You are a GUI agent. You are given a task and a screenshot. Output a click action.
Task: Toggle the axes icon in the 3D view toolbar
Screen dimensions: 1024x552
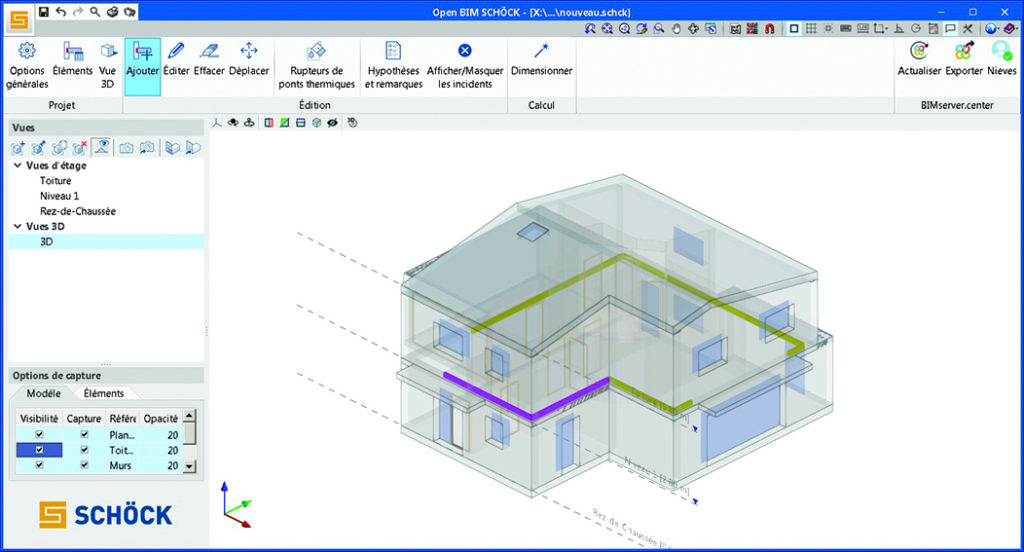[x=217, y=123]
